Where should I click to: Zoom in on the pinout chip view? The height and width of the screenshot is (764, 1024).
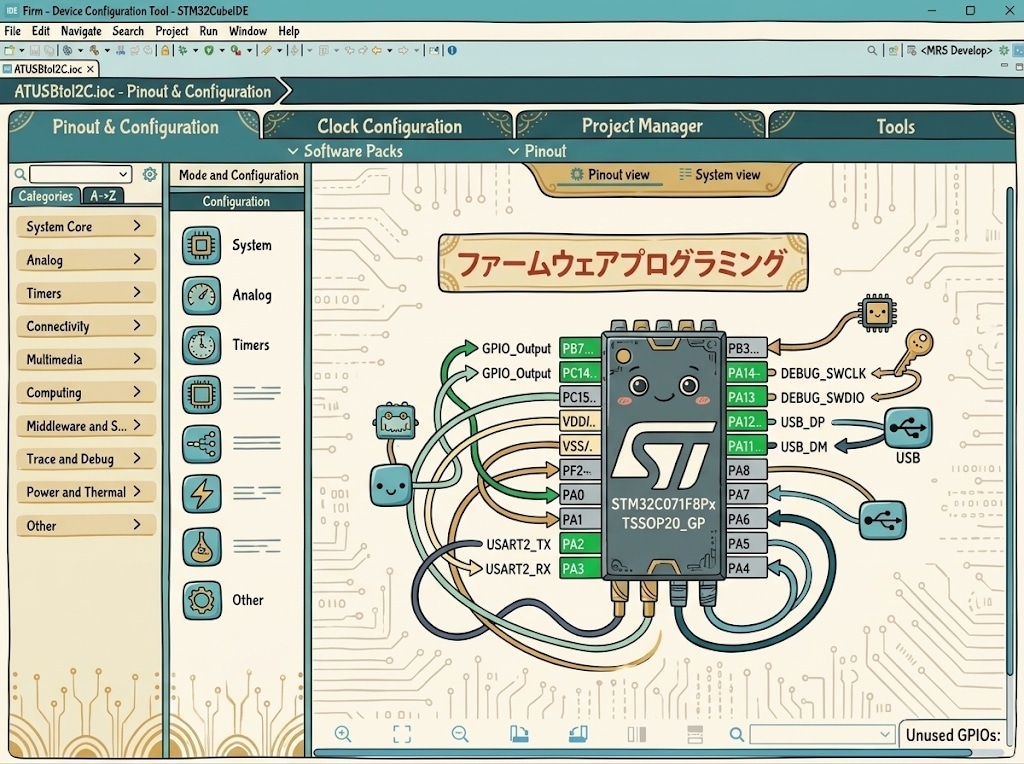[x=343, y=734]
